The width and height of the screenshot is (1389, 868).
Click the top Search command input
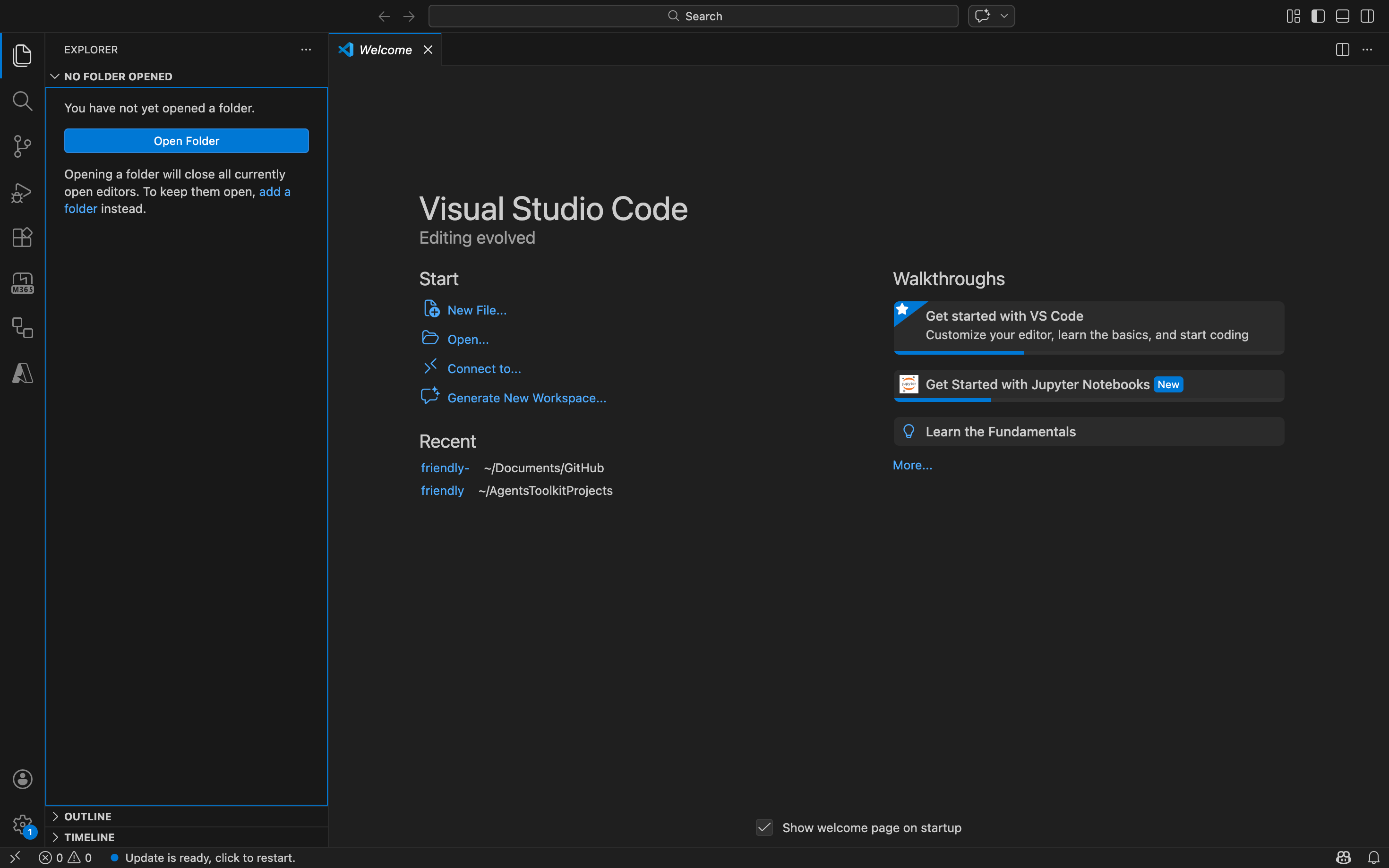[x=693, y=16]
